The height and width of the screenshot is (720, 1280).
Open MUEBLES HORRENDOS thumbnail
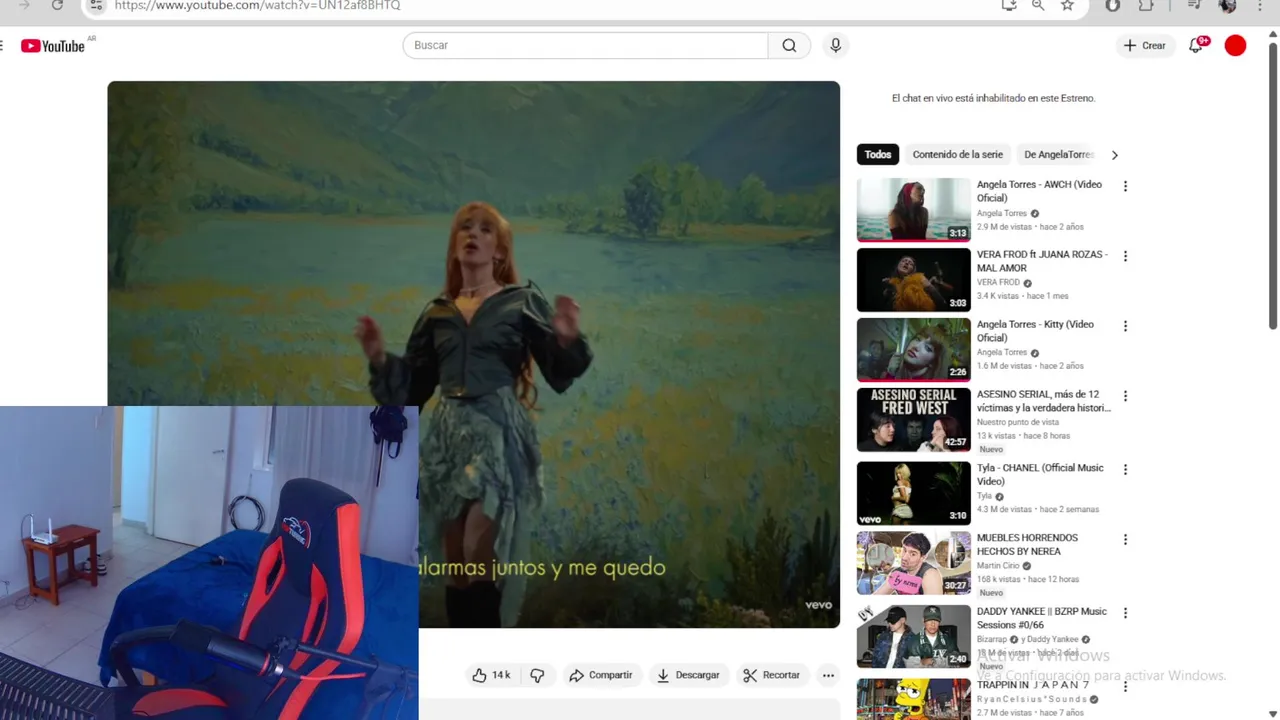pyautogui.click(x=913, y=563)
